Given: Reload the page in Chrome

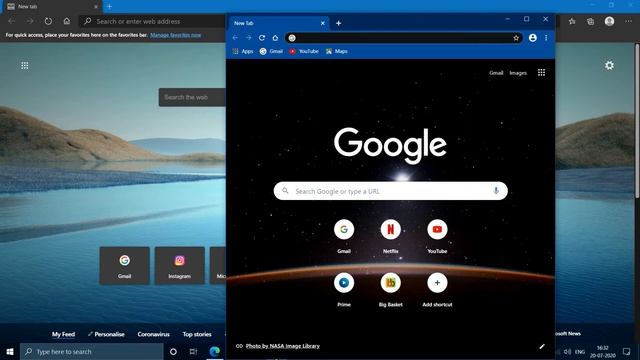Looking at the screenshot, I should point(262,38).
